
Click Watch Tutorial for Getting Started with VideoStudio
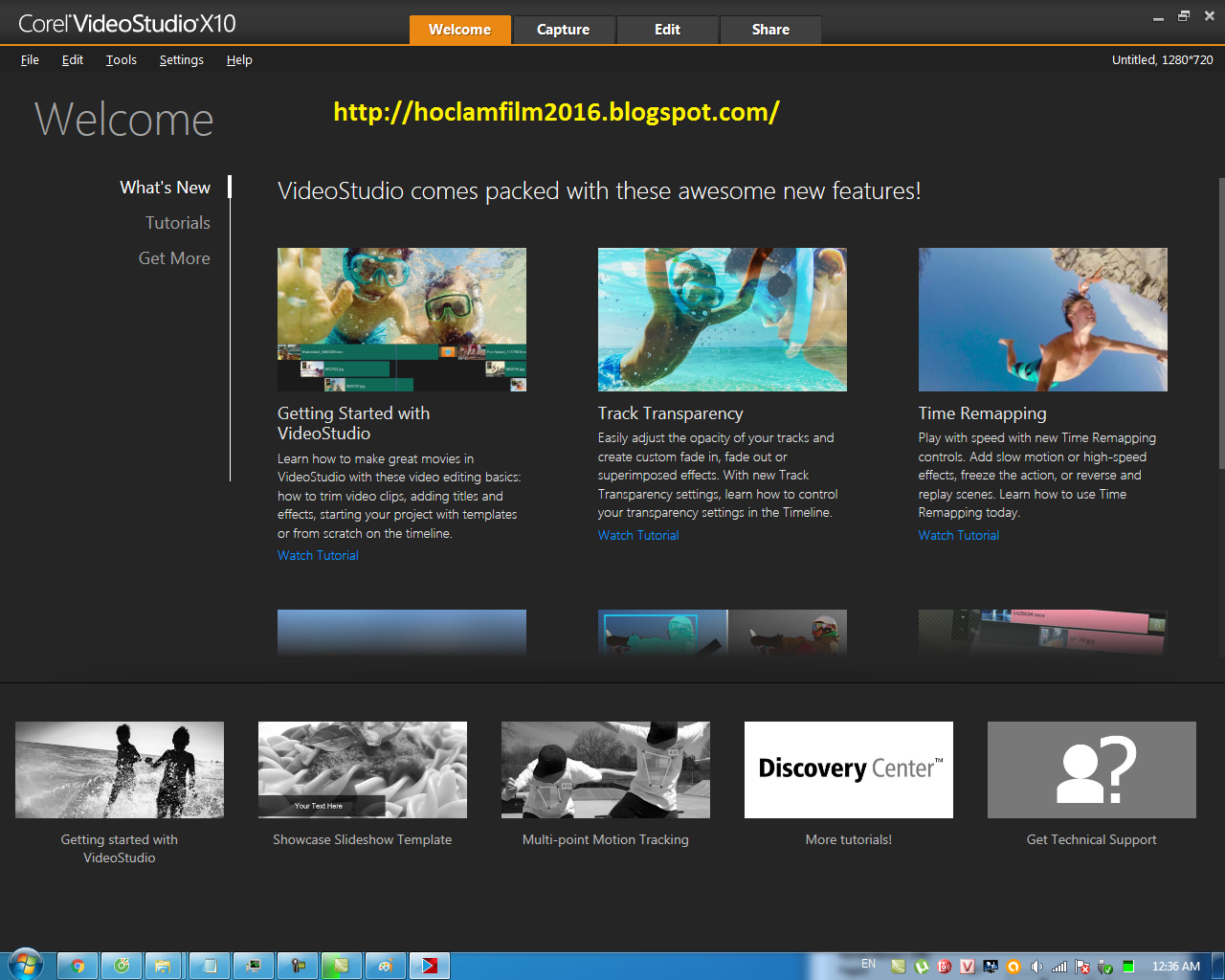pyautogui.click(x=317, y=555)
